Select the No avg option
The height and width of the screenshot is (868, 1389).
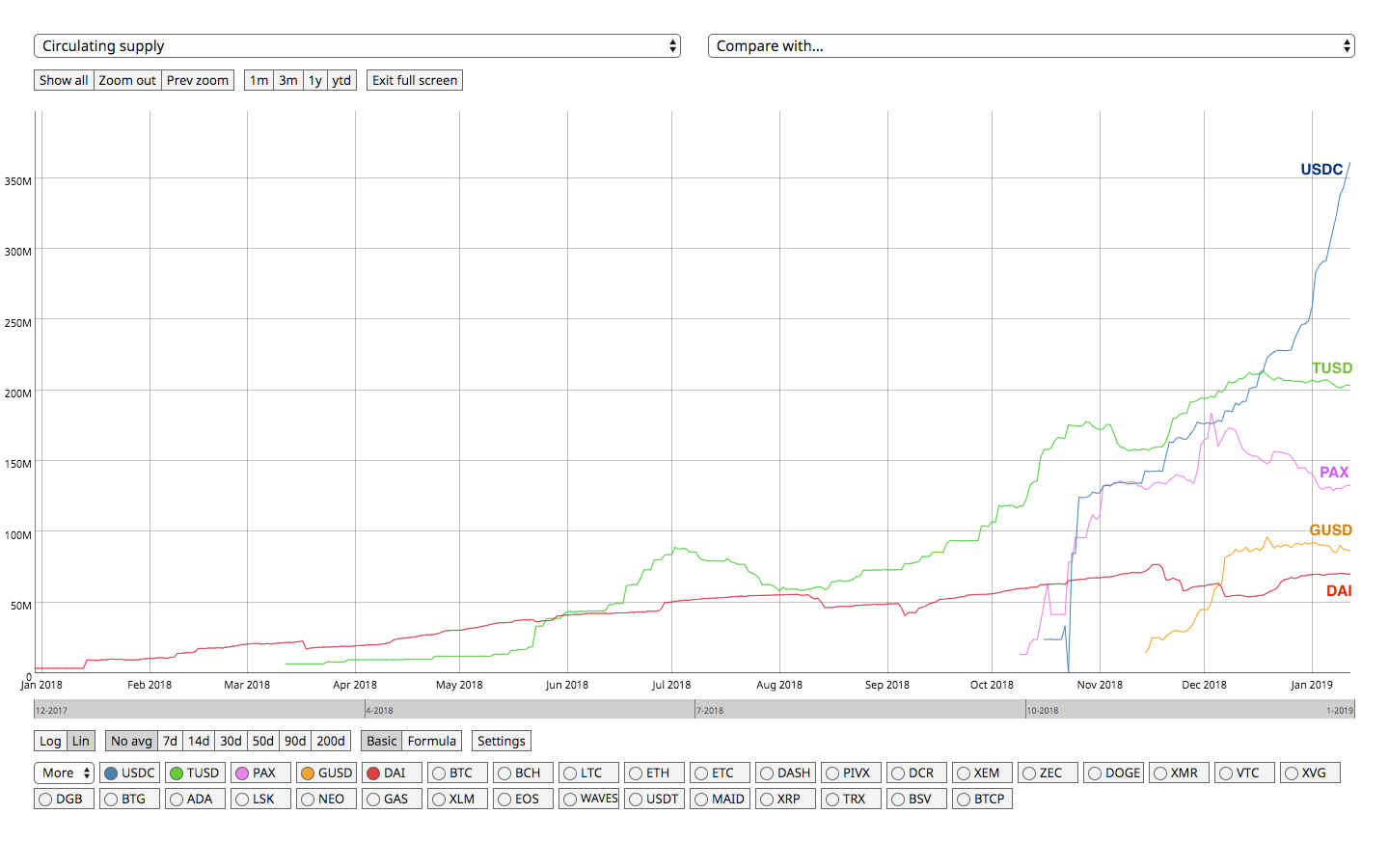tap(131, 741)
